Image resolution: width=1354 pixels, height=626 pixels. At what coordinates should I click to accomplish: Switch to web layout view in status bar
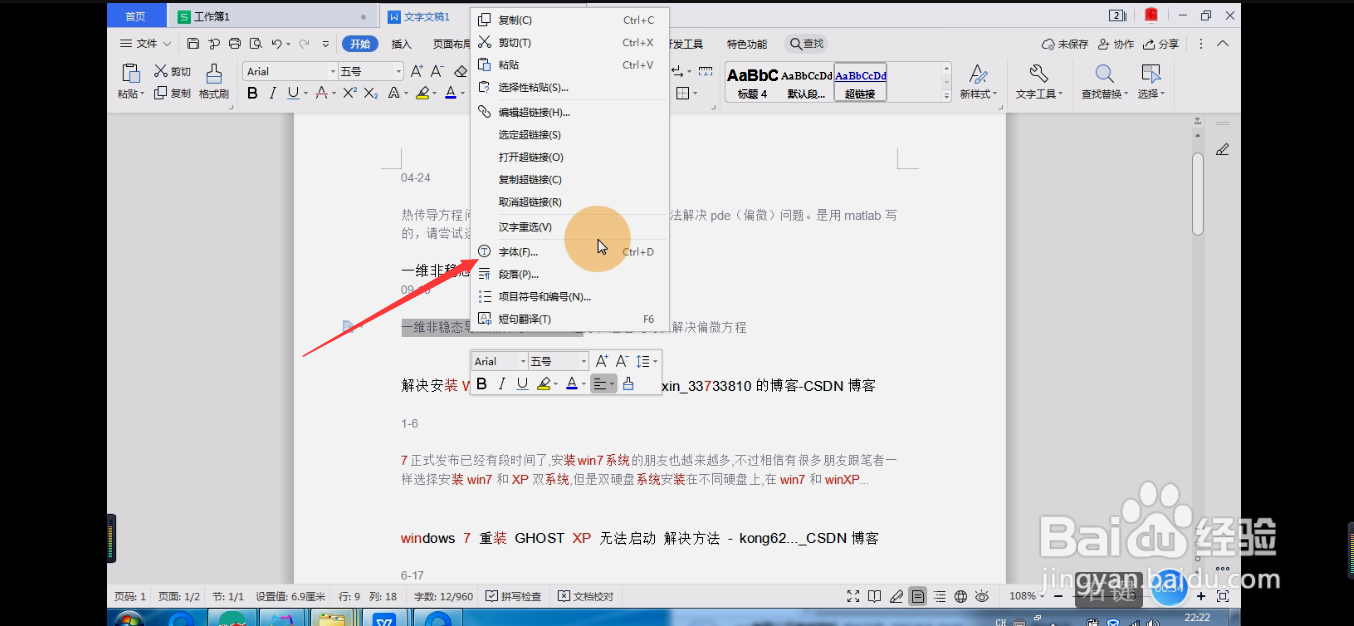pyautogui.click(x=960, y=595)
